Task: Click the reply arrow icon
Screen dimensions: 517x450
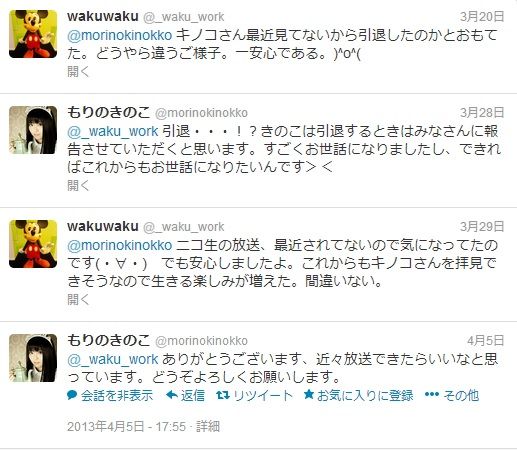Action: (171, 395)
